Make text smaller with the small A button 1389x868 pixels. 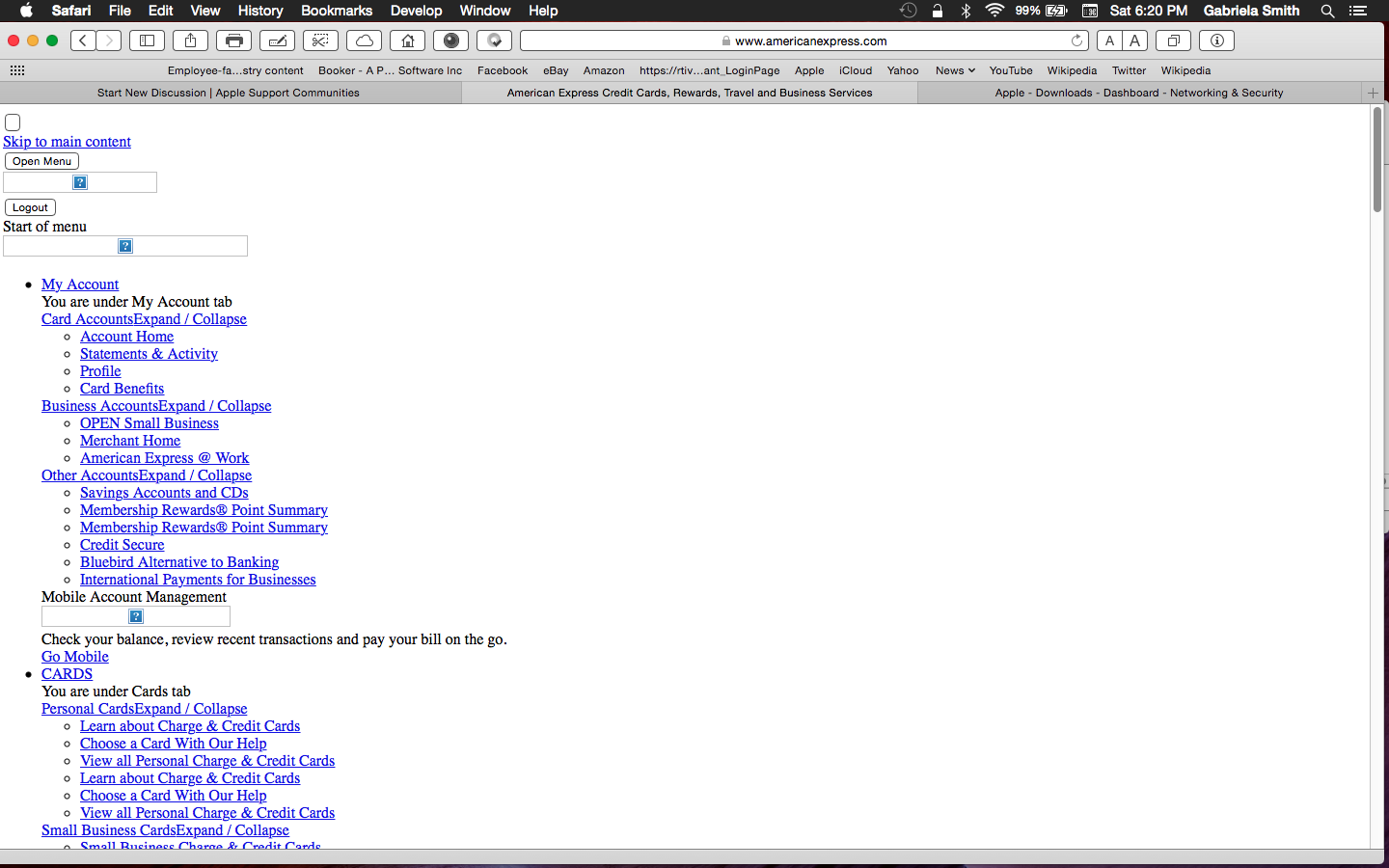click(1109, 41)
